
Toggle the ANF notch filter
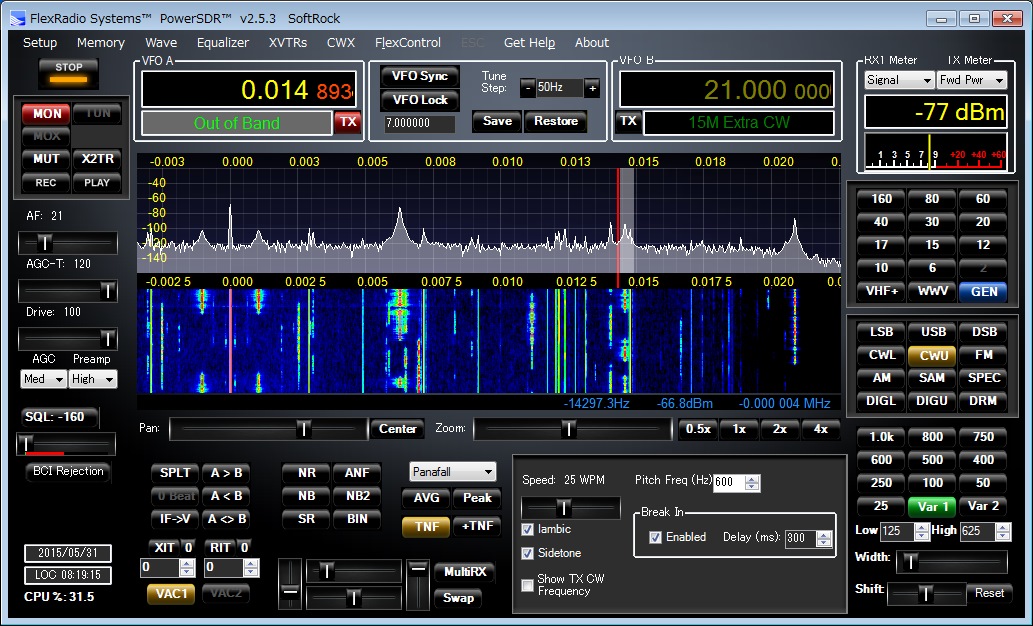coord(357,473)
